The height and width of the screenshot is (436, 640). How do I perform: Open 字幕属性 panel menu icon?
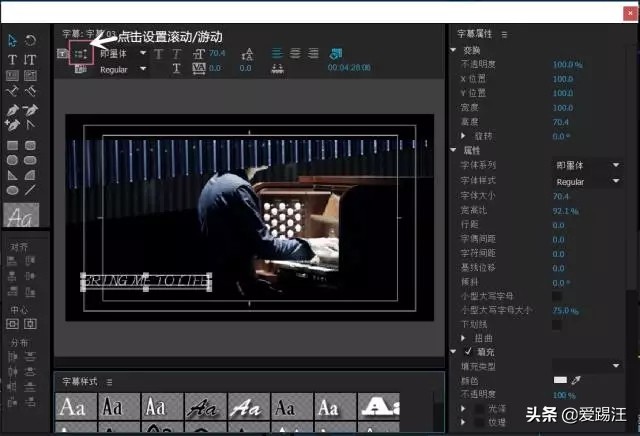tap(504, 35)
